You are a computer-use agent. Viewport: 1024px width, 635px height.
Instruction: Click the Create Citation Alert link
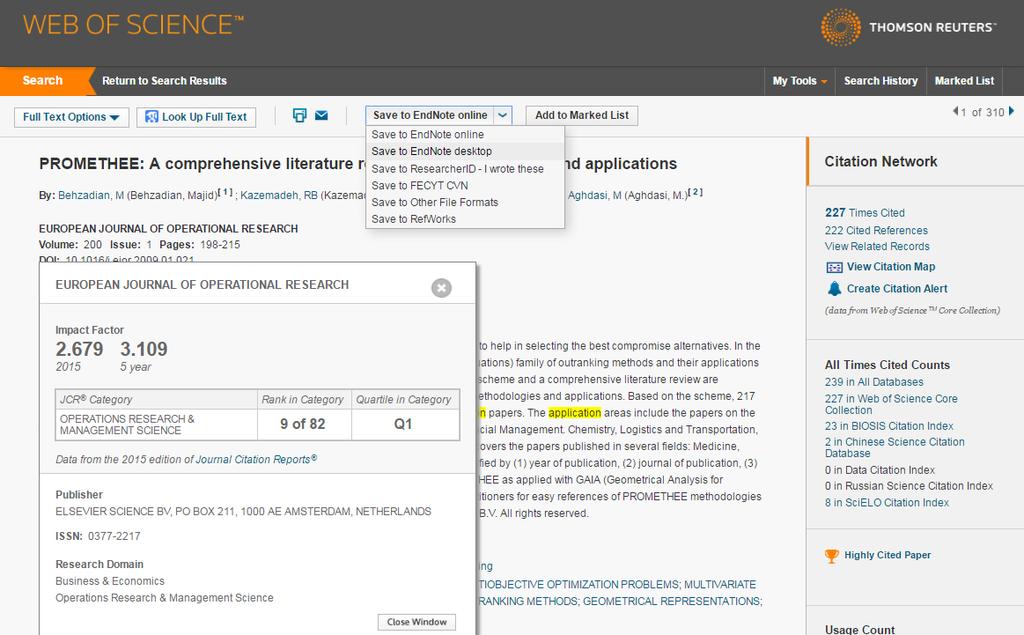coord(897,289)
